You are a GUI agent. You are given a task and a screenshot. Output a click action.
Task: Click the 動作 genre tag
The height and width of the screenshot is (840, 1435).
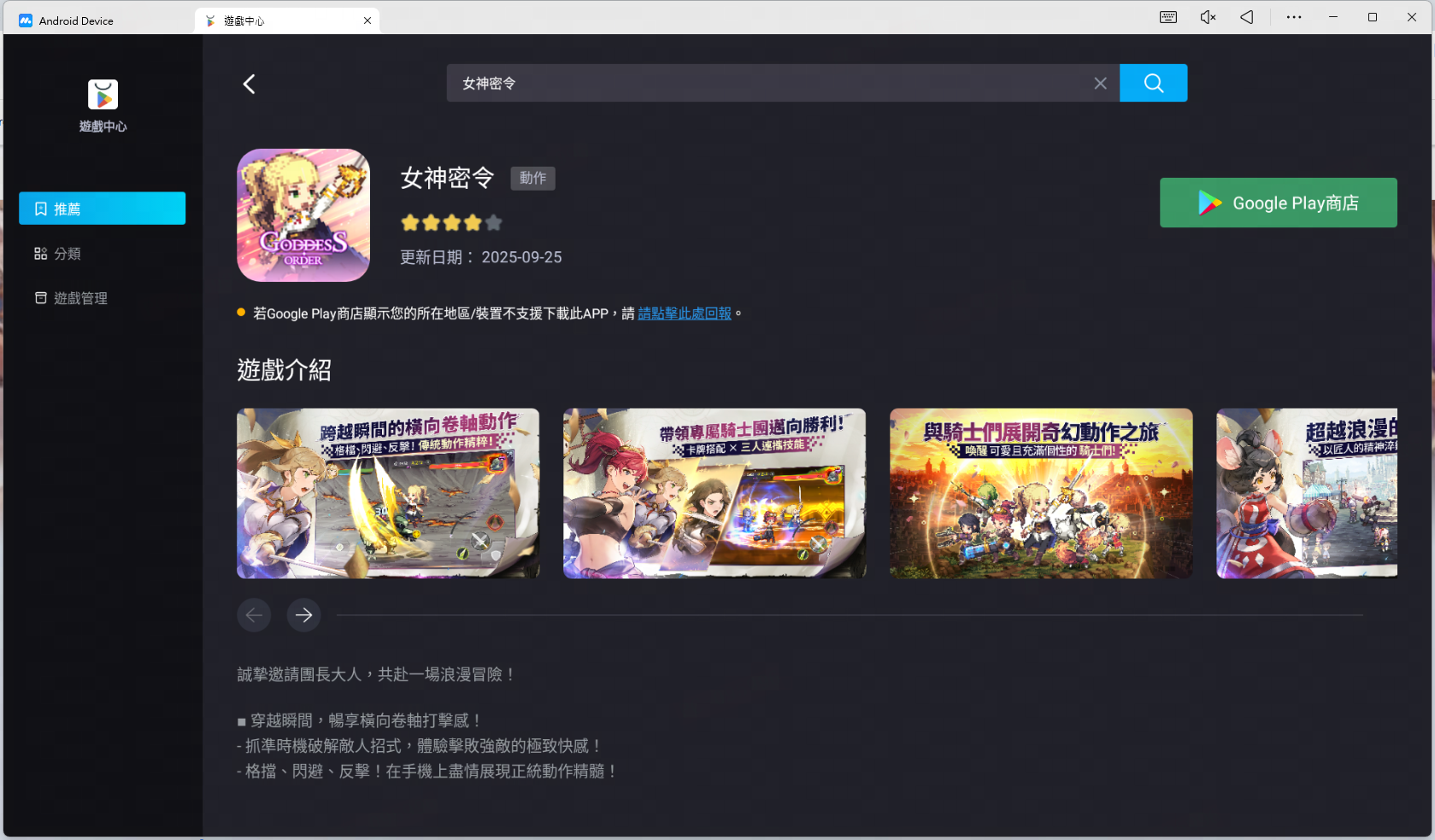pyautogui.click(x=532, y=178)
